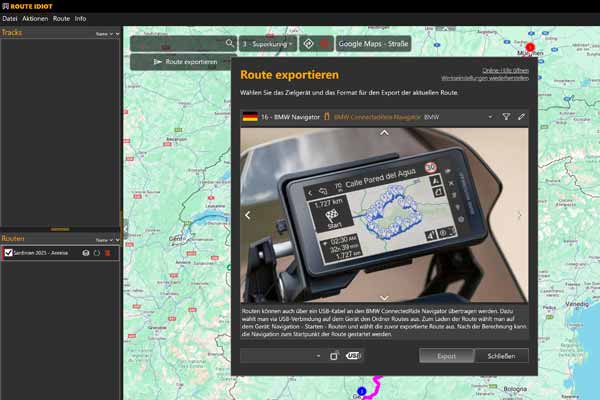Open the Tracks sort Name dropdown
Viewport: 600px width, 400px height.
click(x=104, y=34)
